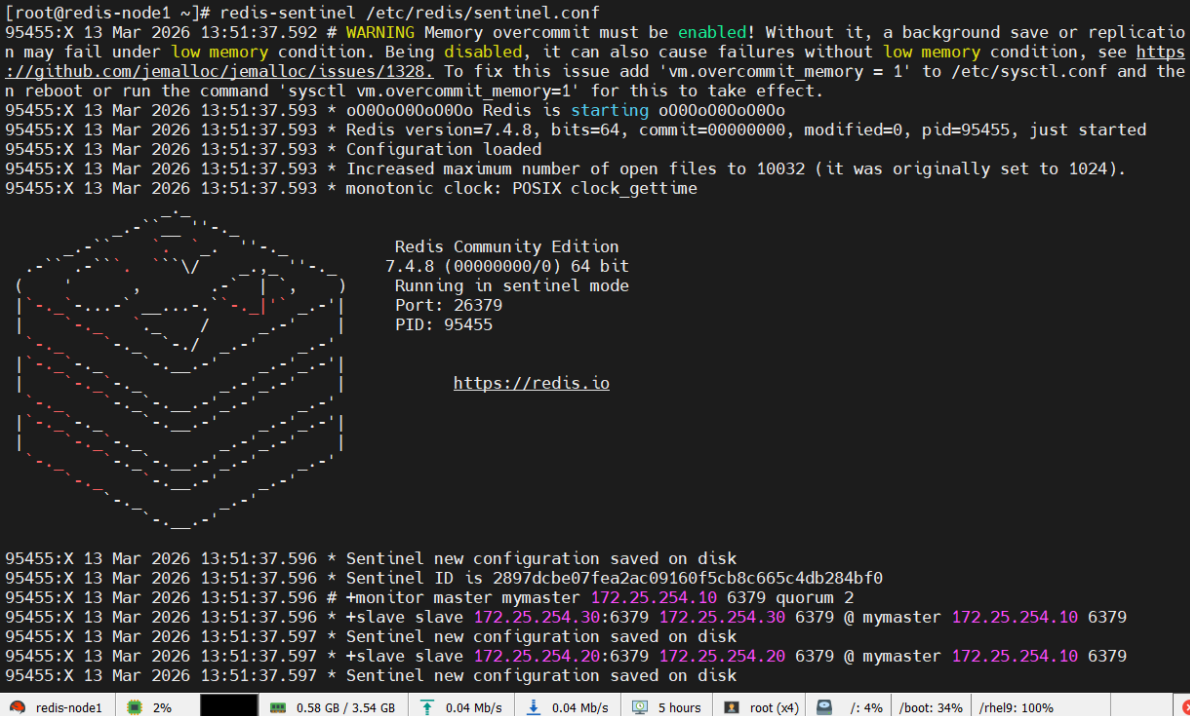
Task: Click the 172.25.254.30:6379 slave address
Action: coord(562,617)
